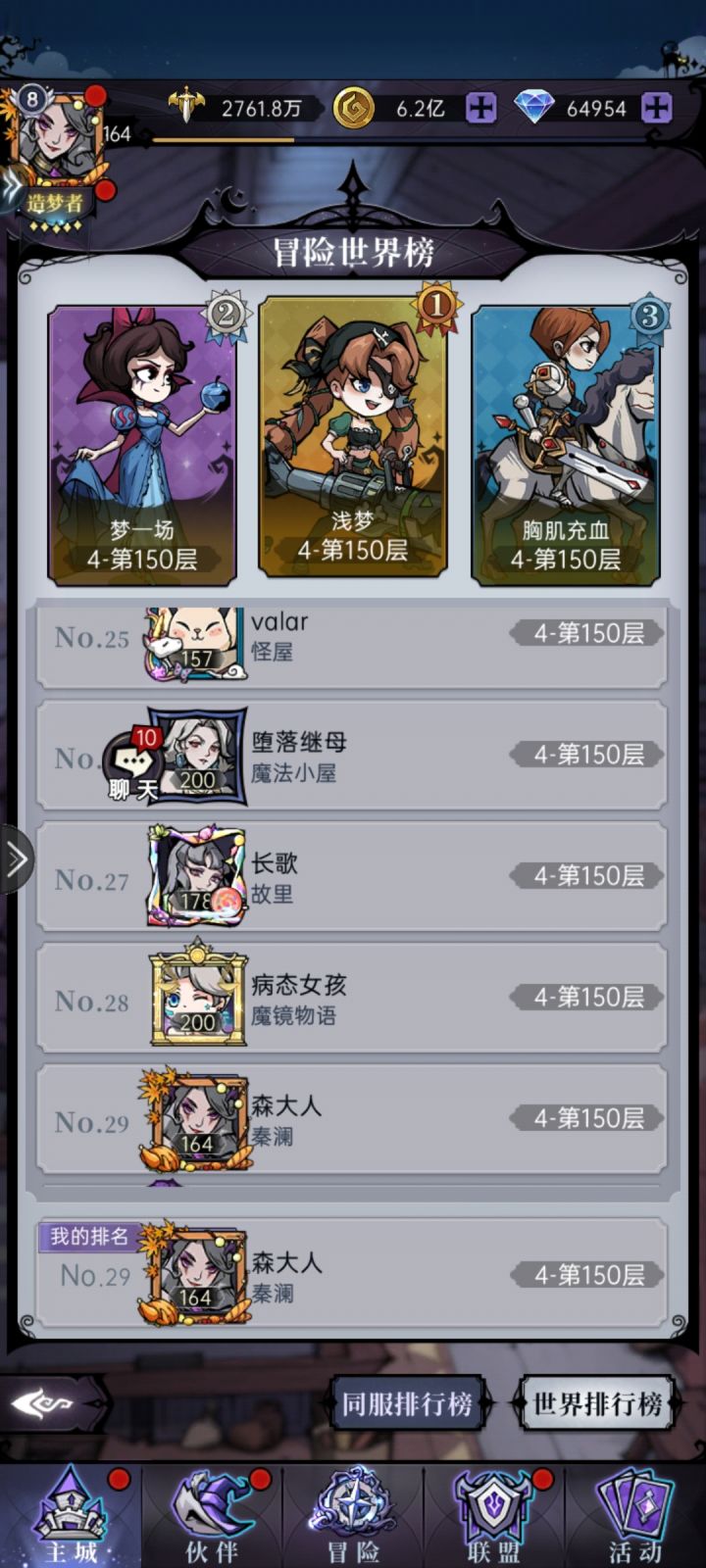The width and height of the screenshot is (706, 1568).
Task: Switch to 同服排行榜 same-server ranking
Action: (406, 1403)
